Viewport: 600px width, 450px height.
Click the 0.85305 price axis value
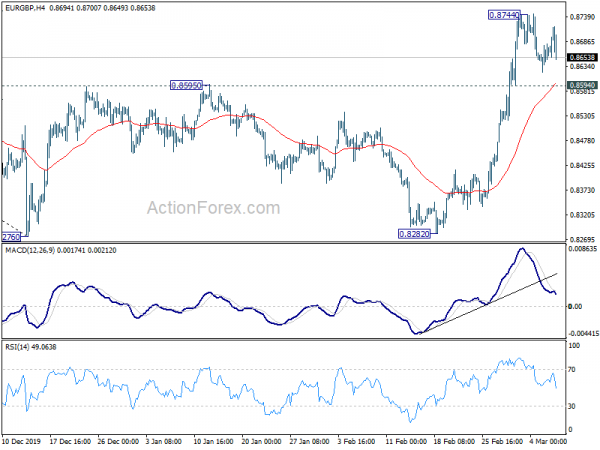(582, 116)
